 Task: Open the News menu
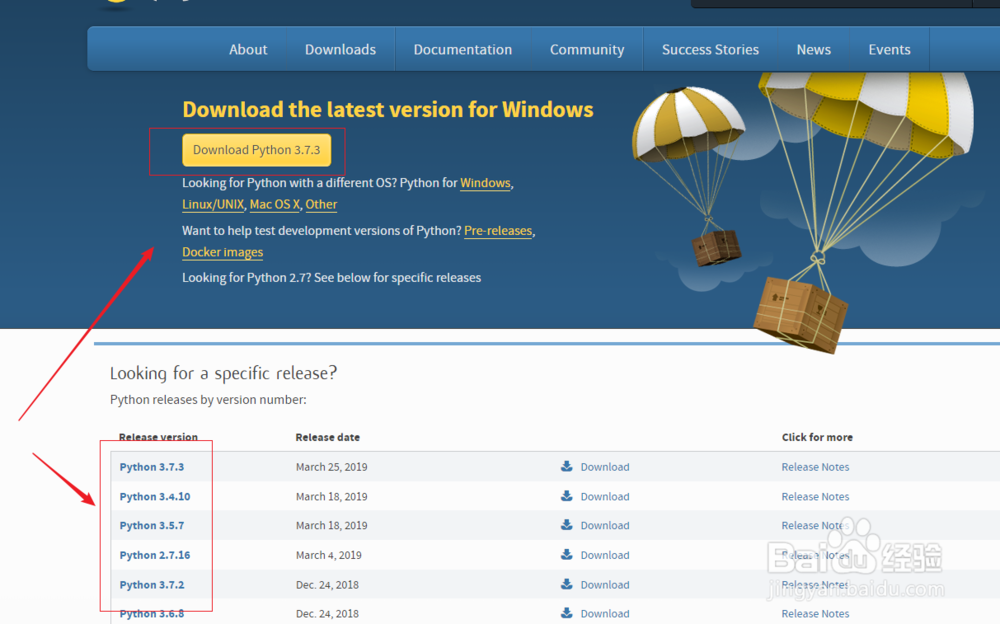[813, 48]
